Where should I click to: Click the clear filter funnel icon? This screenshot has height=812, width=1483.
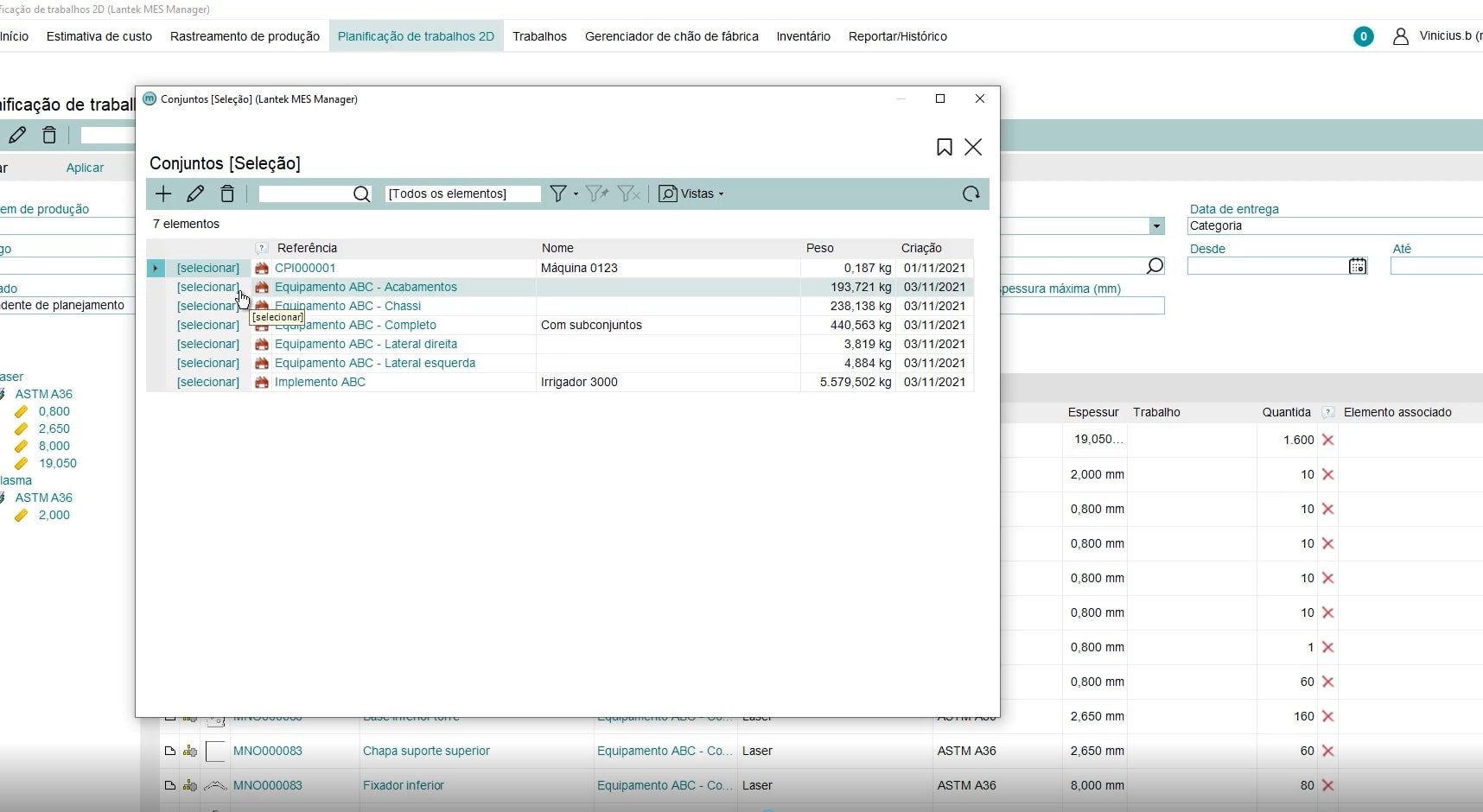tap(629, 193)
